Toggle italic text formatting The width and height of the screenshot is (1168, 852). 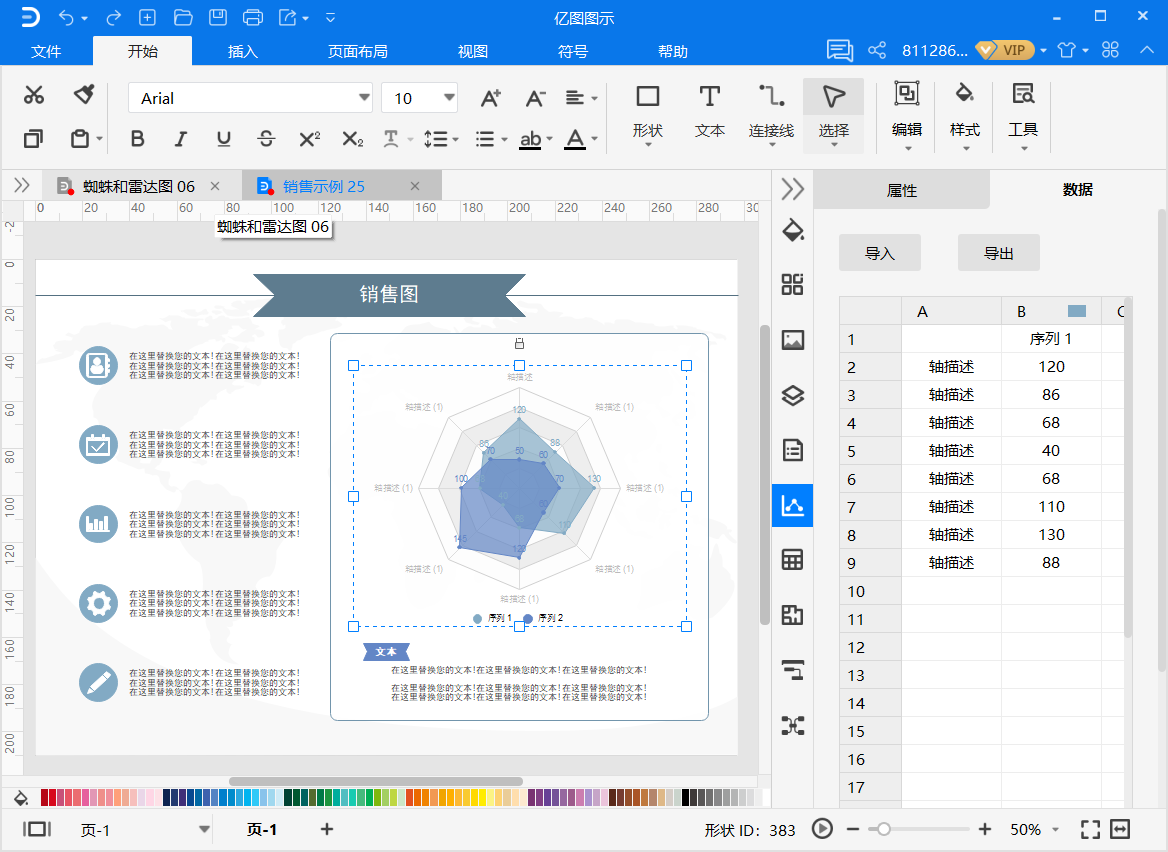pyautogui.click(x=181, y=139)
